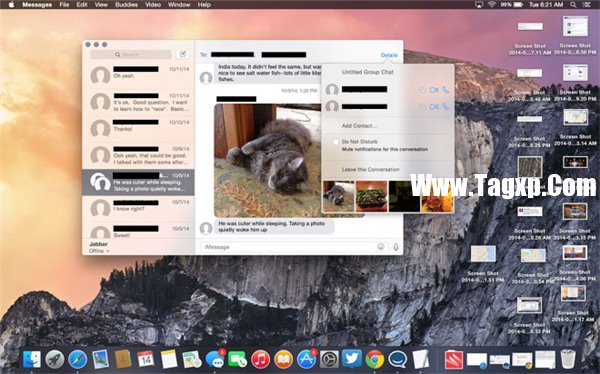Start video call with first group contact
600x374 pixels.
pyautogui.click(x=434, y=90)
